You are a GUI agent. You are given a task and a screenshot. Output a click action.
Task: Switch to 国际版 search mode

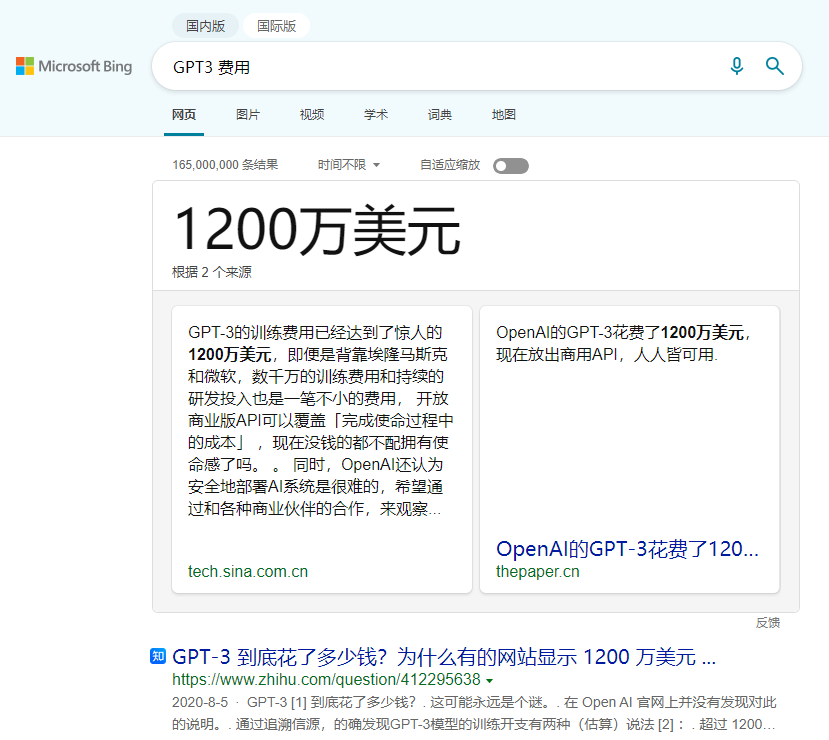[x=276, y=26]
